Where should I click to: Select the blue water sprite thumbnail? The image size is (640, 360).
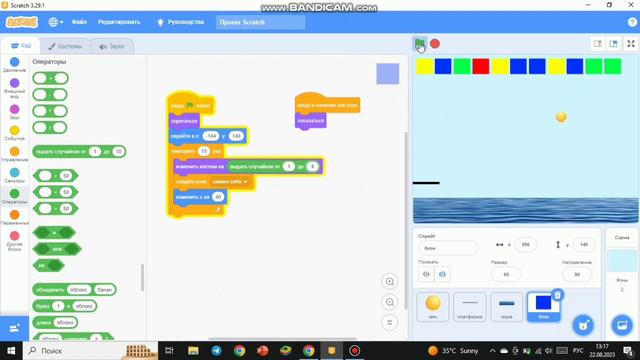pyautogui.click(x=507, y=307)
